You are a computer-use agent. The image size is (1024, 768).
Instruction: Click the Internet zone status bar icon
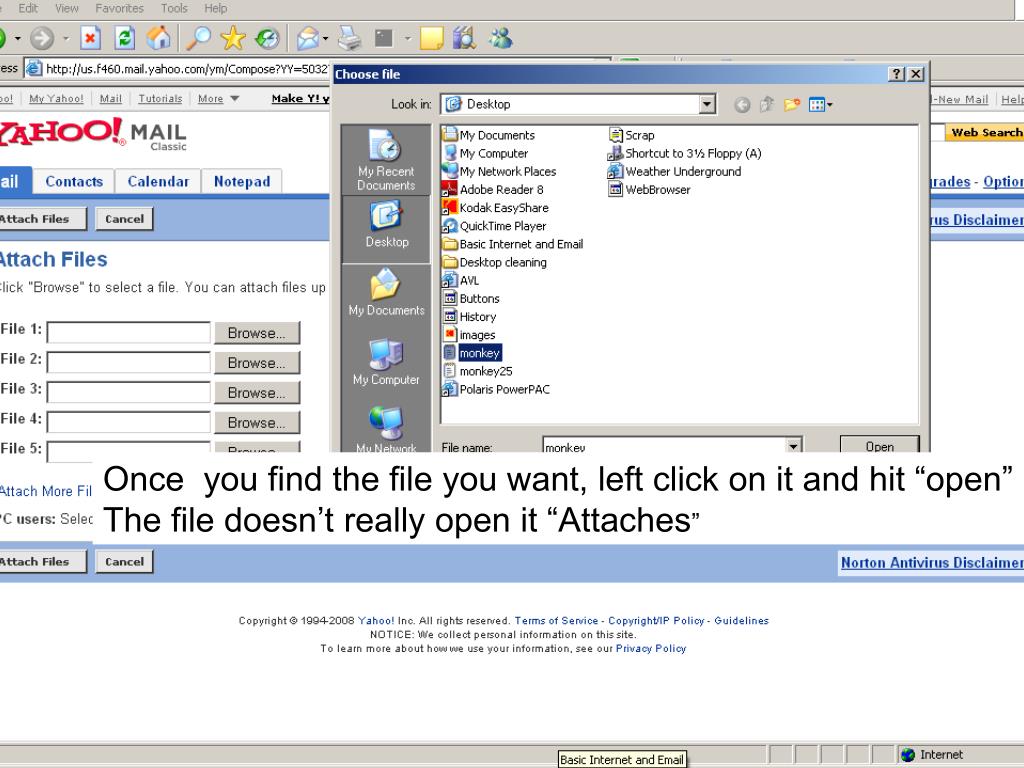[x=908, y=755]
